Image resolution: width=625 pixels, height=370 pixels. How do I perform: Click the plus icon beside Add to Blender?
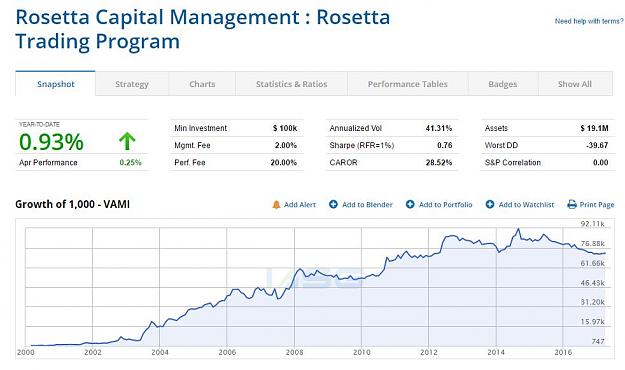pyautogui.click(x=333, y=204)
